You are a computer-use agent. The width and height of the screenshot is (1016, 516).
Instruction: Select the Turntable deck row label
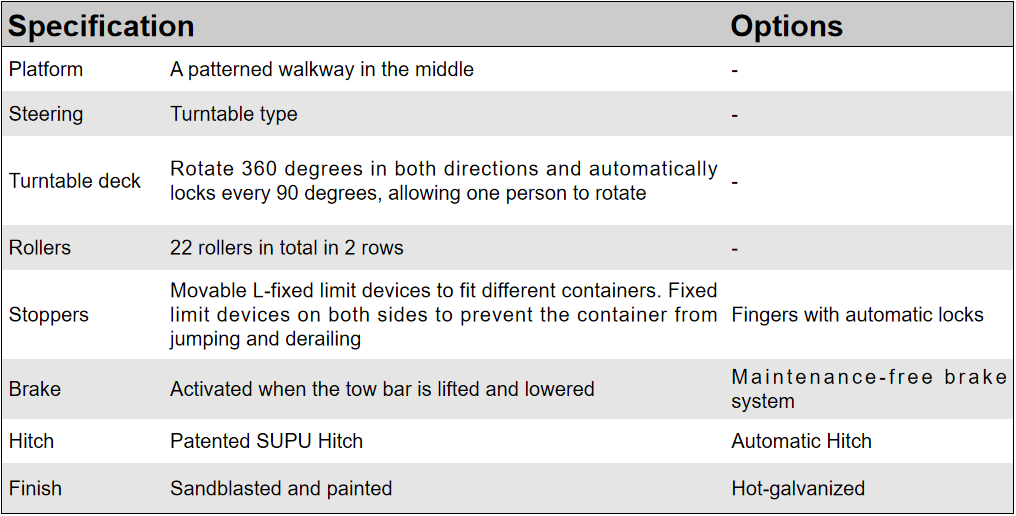coord(75,181)
